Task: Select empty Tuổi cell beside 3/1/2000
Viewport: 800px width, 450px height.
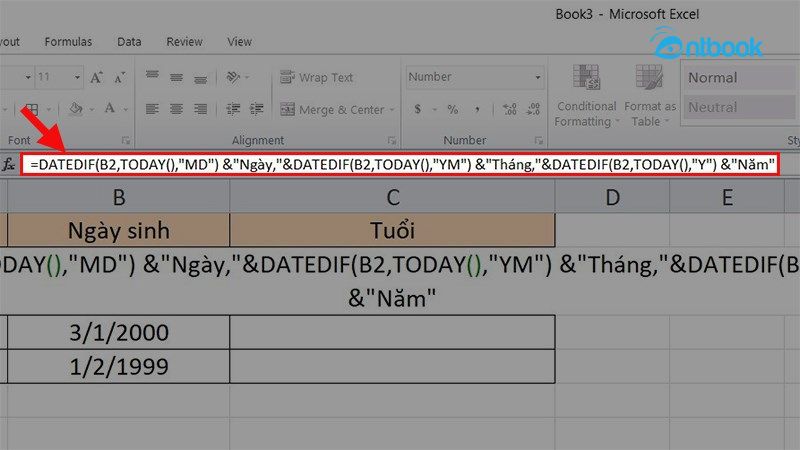Action: [x=392, y=333]
